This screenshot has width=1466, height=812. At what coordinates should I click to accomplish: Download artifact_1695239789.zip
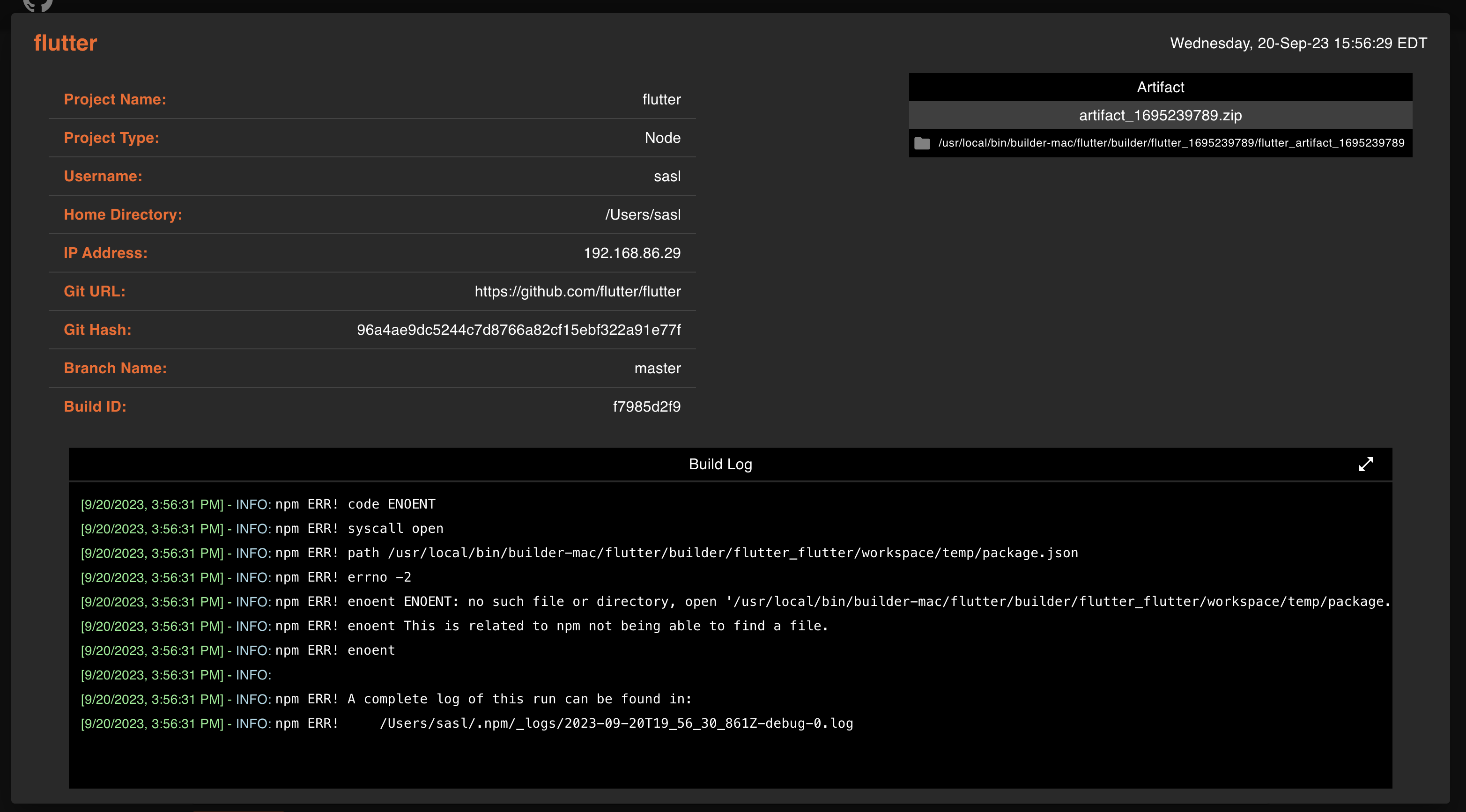coord(1161,116)
